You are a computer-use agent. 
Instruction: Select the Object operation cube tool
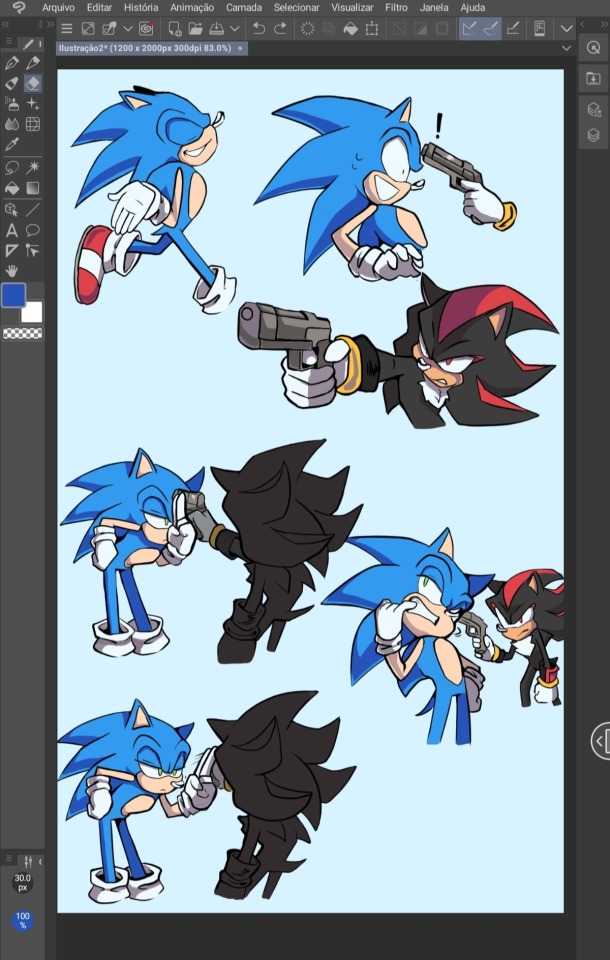click(x=12, y=210)
